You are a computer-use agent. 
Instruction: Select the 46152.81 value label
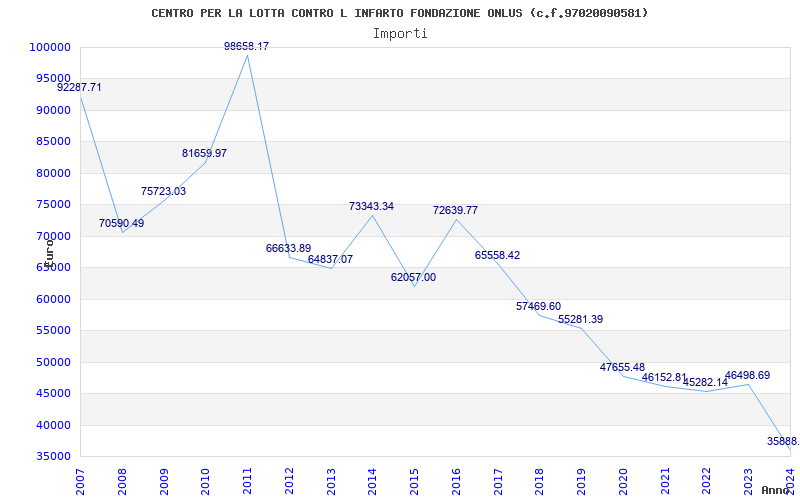[x=664, y=378]
